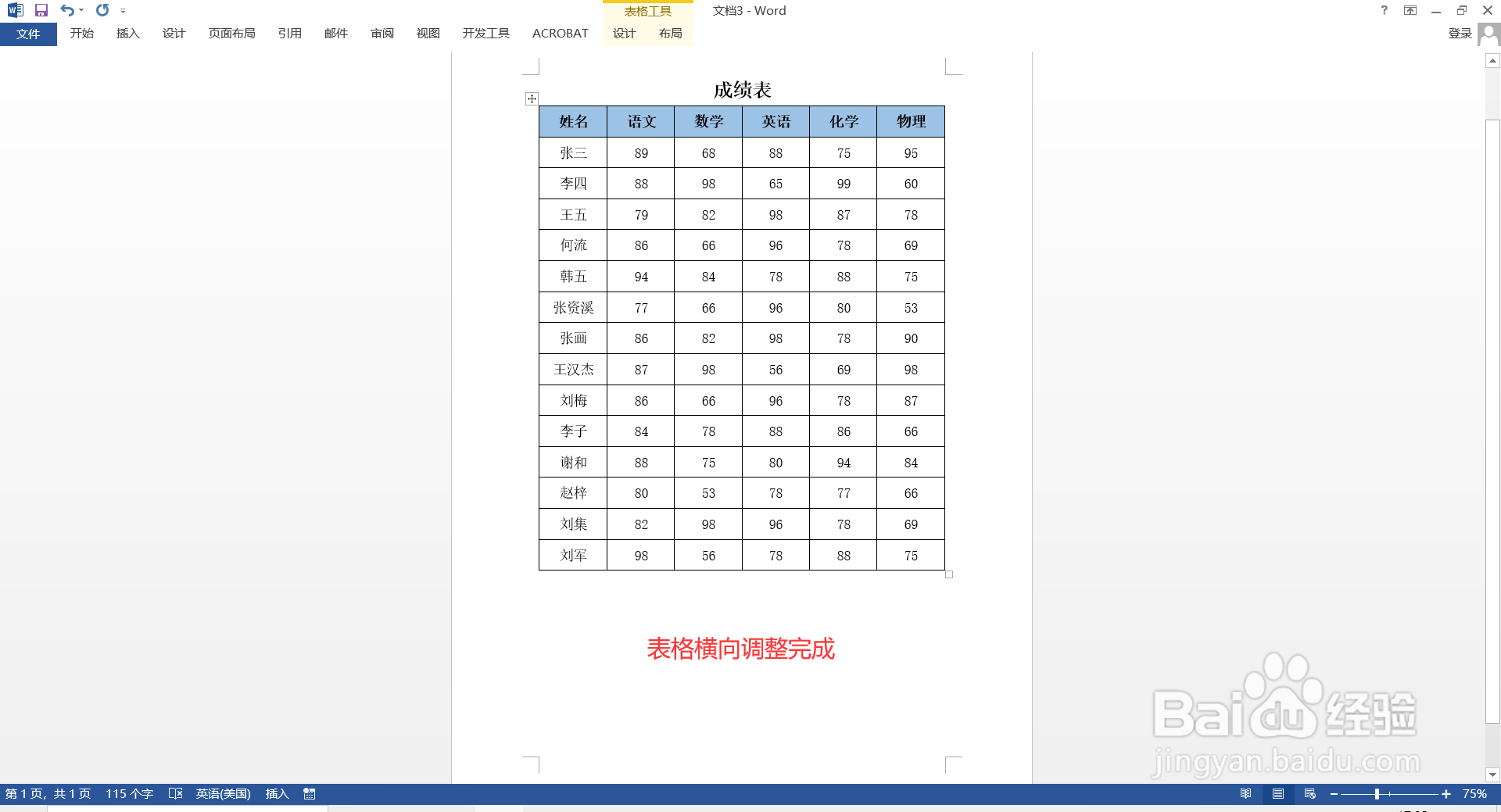Switch to Print Layout view icon

click(x=1277, y=794)
